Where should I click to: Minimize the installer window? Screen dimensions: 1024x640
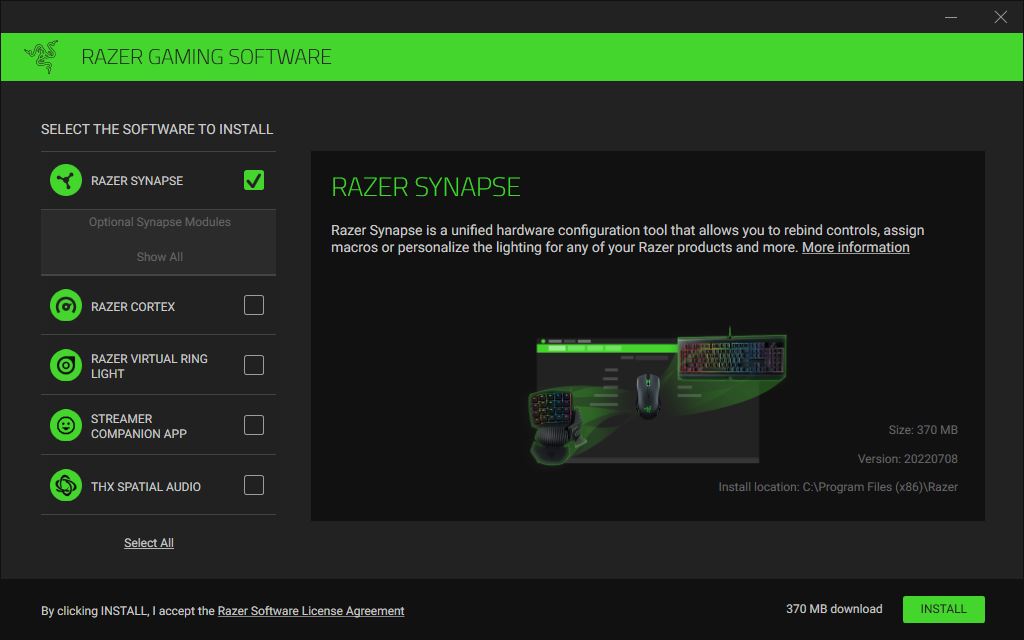(x=951, y=17)
